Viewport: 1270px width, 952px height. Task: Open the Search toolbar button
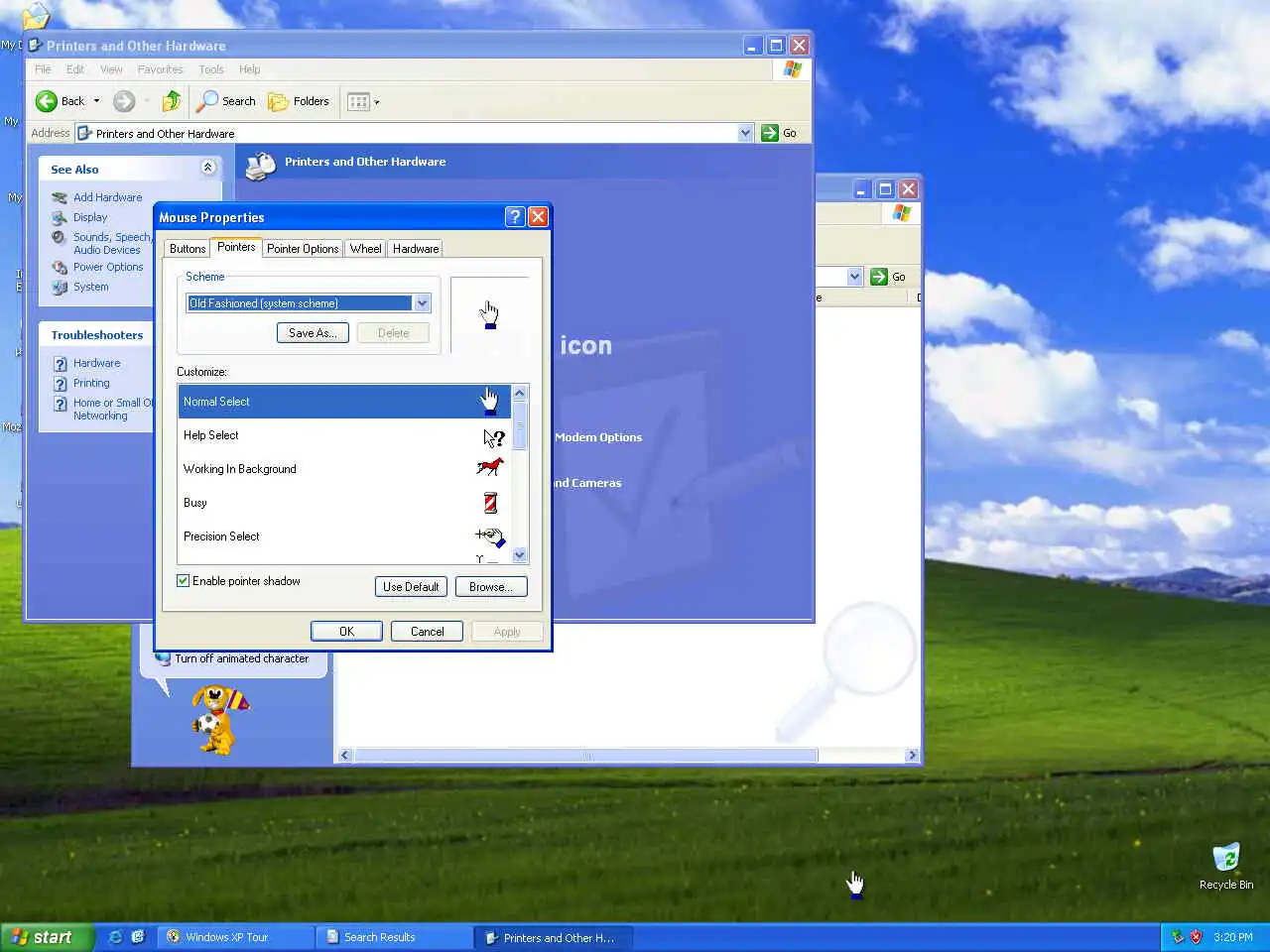tap(226, 101)
